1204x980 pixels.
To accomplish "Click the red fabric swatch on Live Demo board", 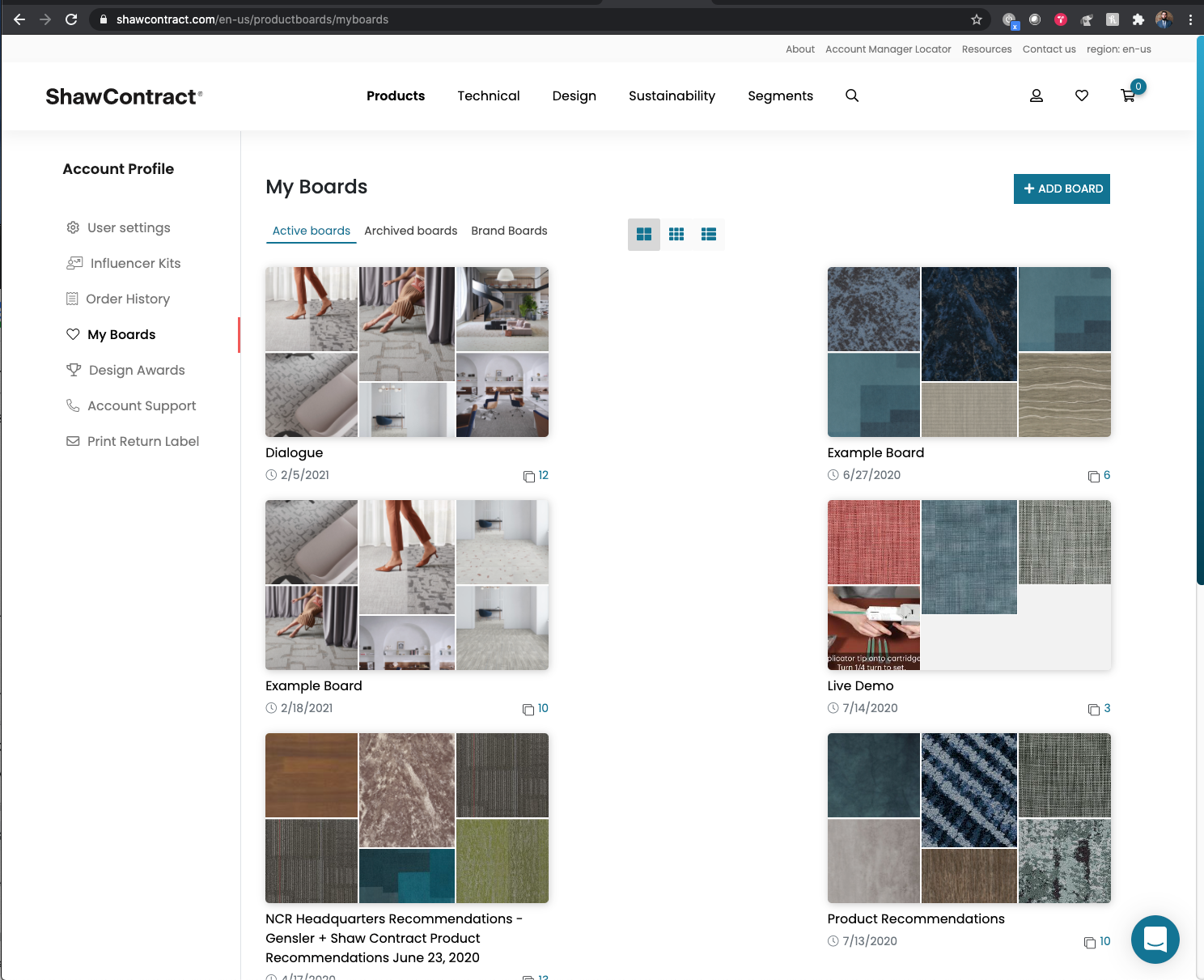I will click(872, 542).
